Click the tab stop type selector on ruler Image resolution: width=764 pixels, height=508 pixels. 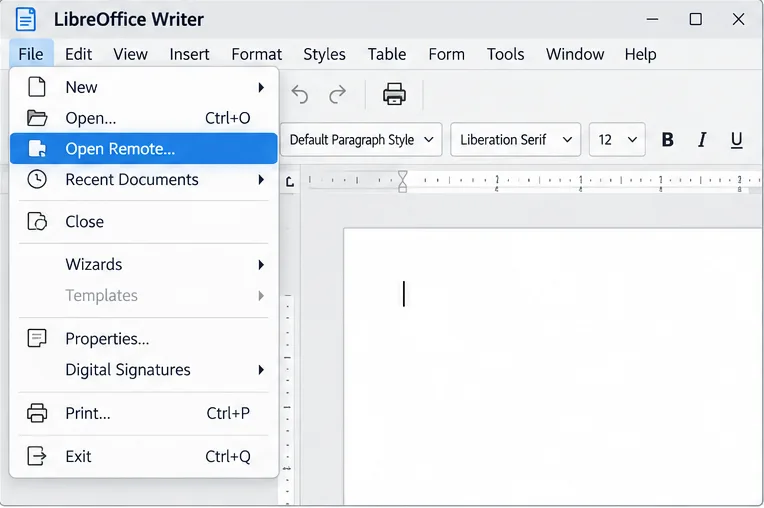coord(290,182)
